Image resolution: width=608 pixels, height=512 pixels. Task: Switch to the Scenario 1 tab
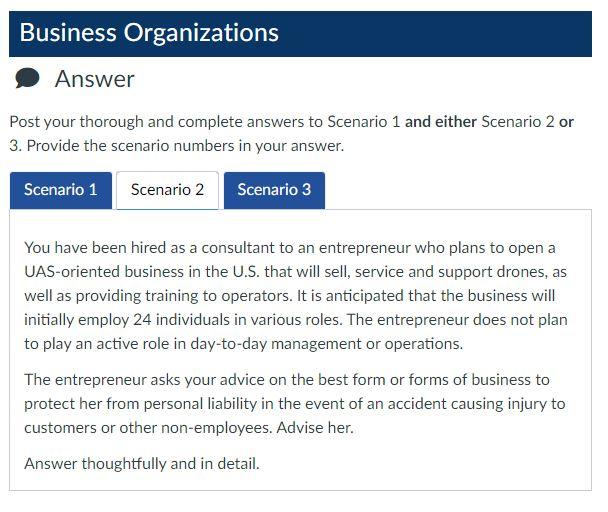click(61, 189)
